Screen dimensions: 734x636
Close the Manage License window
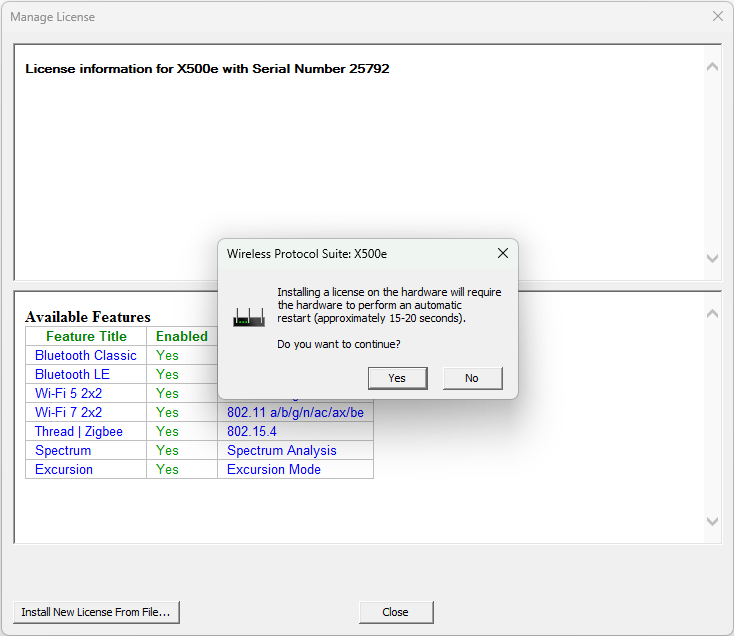click(718, 16)
